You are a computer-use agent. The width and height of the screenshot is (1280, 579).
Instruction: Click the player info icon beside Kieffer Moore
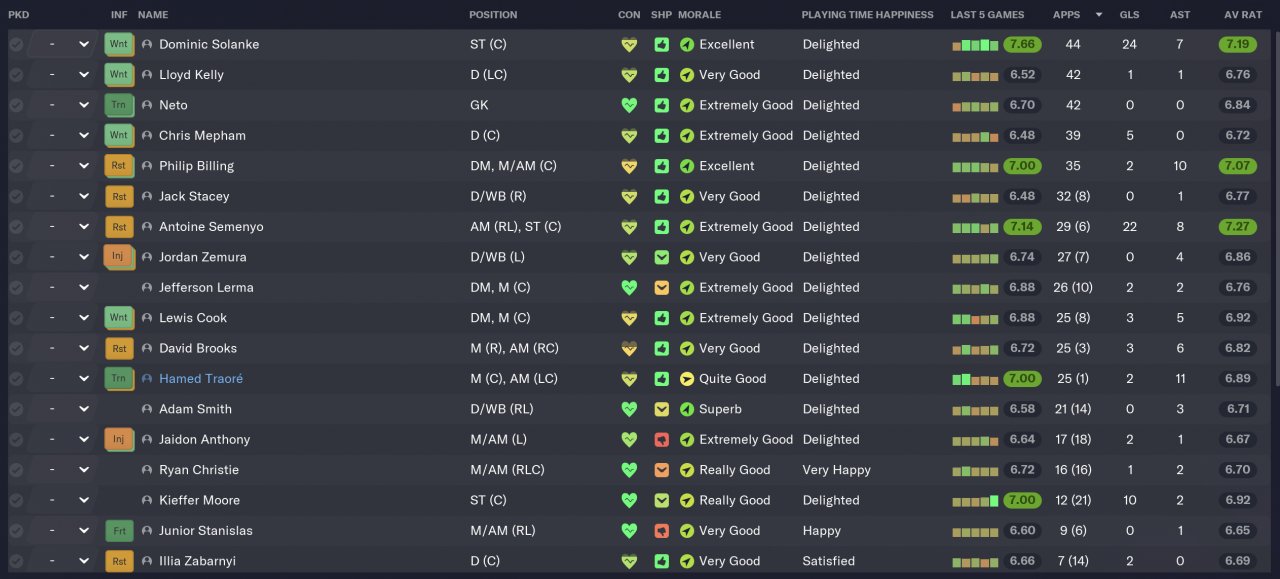(148, 500)
